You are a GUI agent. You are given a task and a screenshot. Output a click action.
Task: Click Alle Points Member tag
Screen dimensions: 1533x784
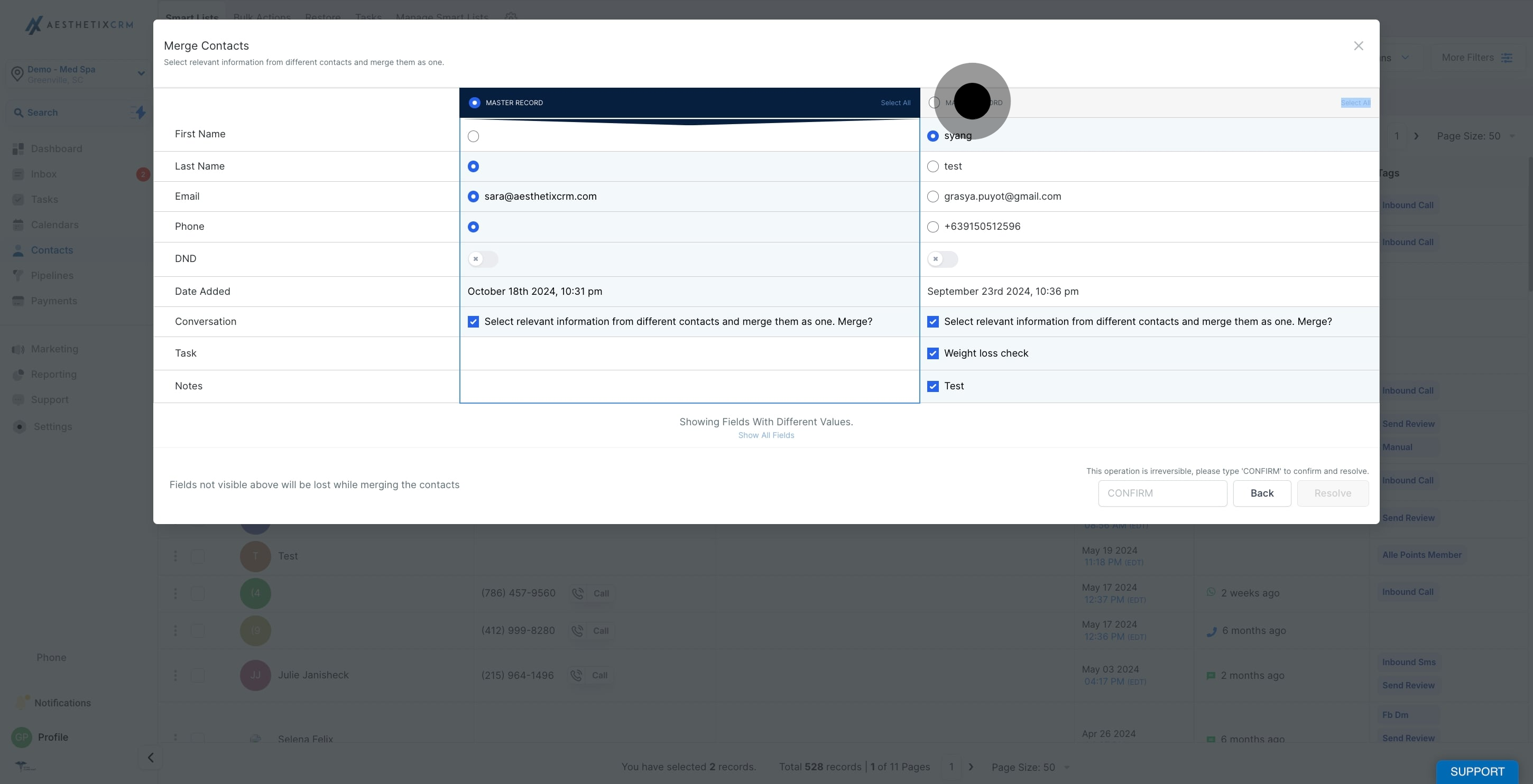point(1421,555)
